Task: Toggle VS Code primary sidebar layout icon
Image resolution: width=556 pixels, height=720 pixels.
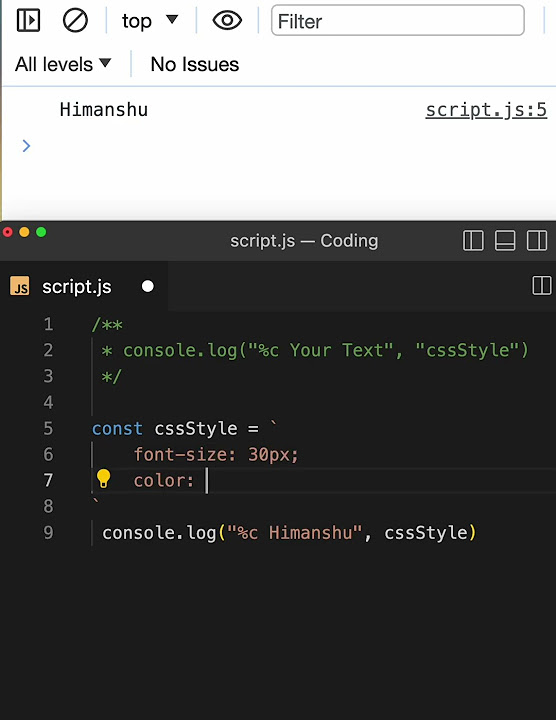Action: point(473,240)
